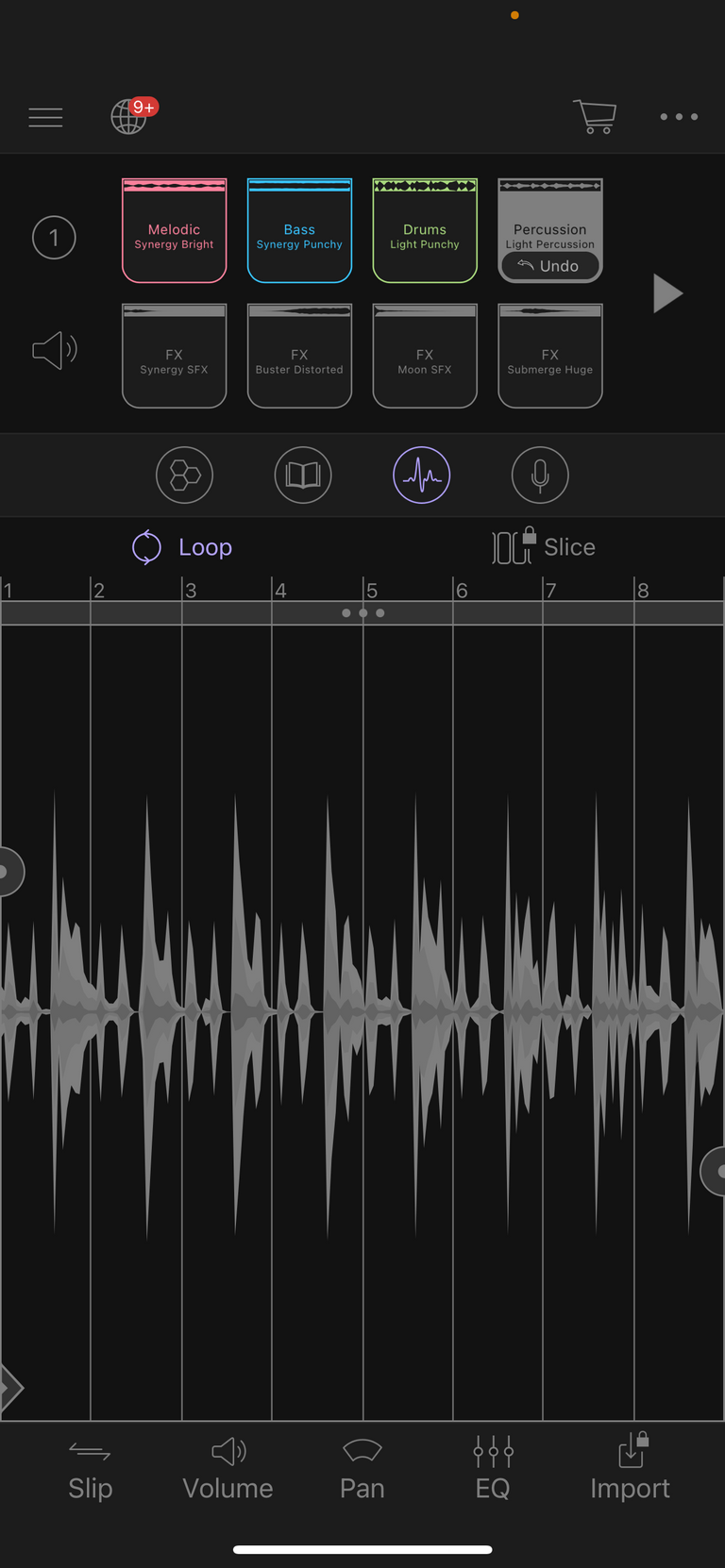Select the FX Moon SFX pad
The width and height of the screenshot is (725, 1568).
[425, 356]
